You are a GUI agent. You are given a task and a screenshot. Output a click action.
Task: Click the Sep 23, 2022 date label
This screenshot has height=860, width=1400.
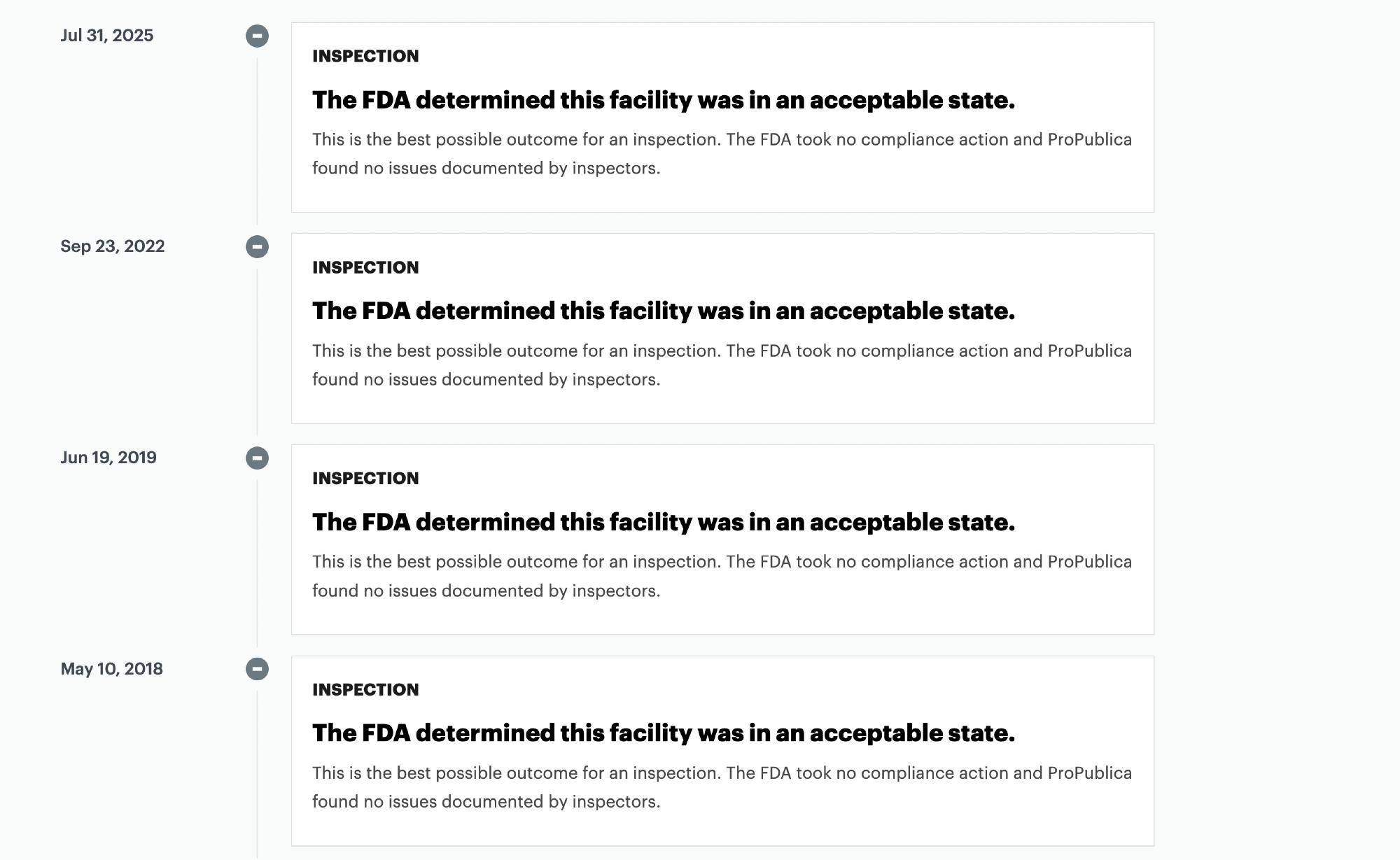(x=112, y=246)
